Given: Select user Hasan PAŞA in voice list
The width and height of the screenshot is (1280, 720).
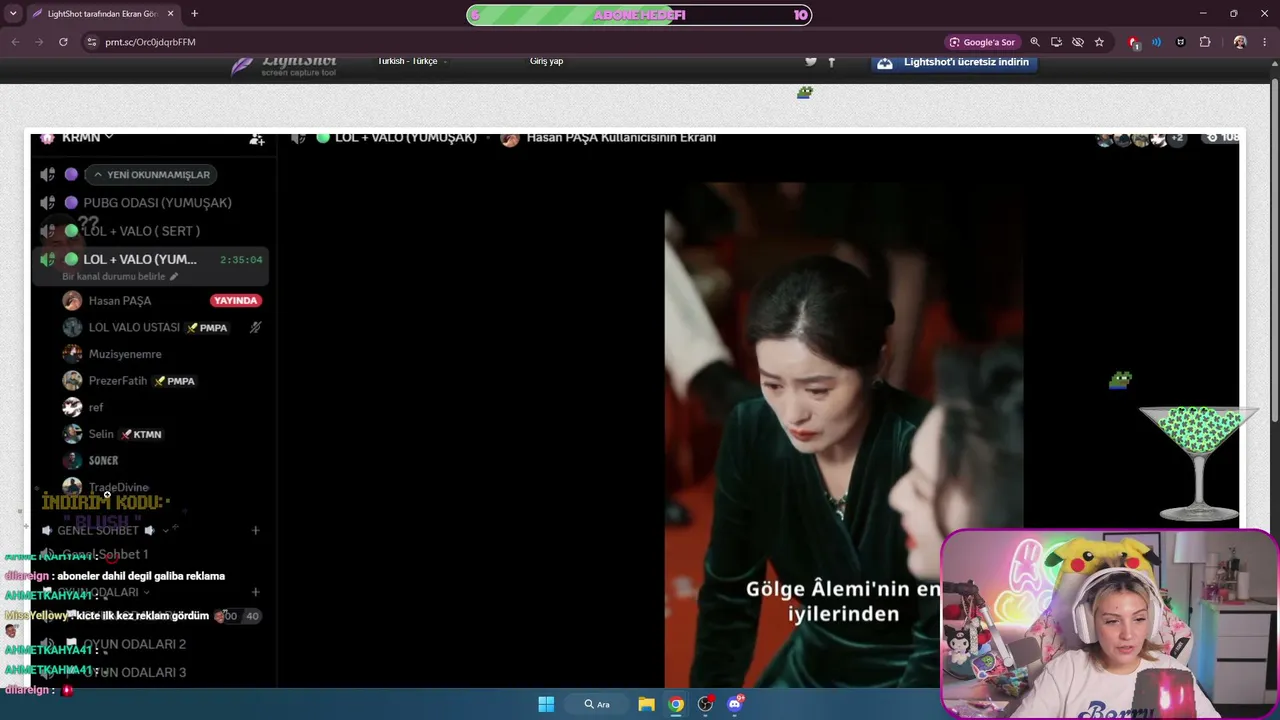Looking at the screenshot, I should pyautogui.click(x=120, y=301).
